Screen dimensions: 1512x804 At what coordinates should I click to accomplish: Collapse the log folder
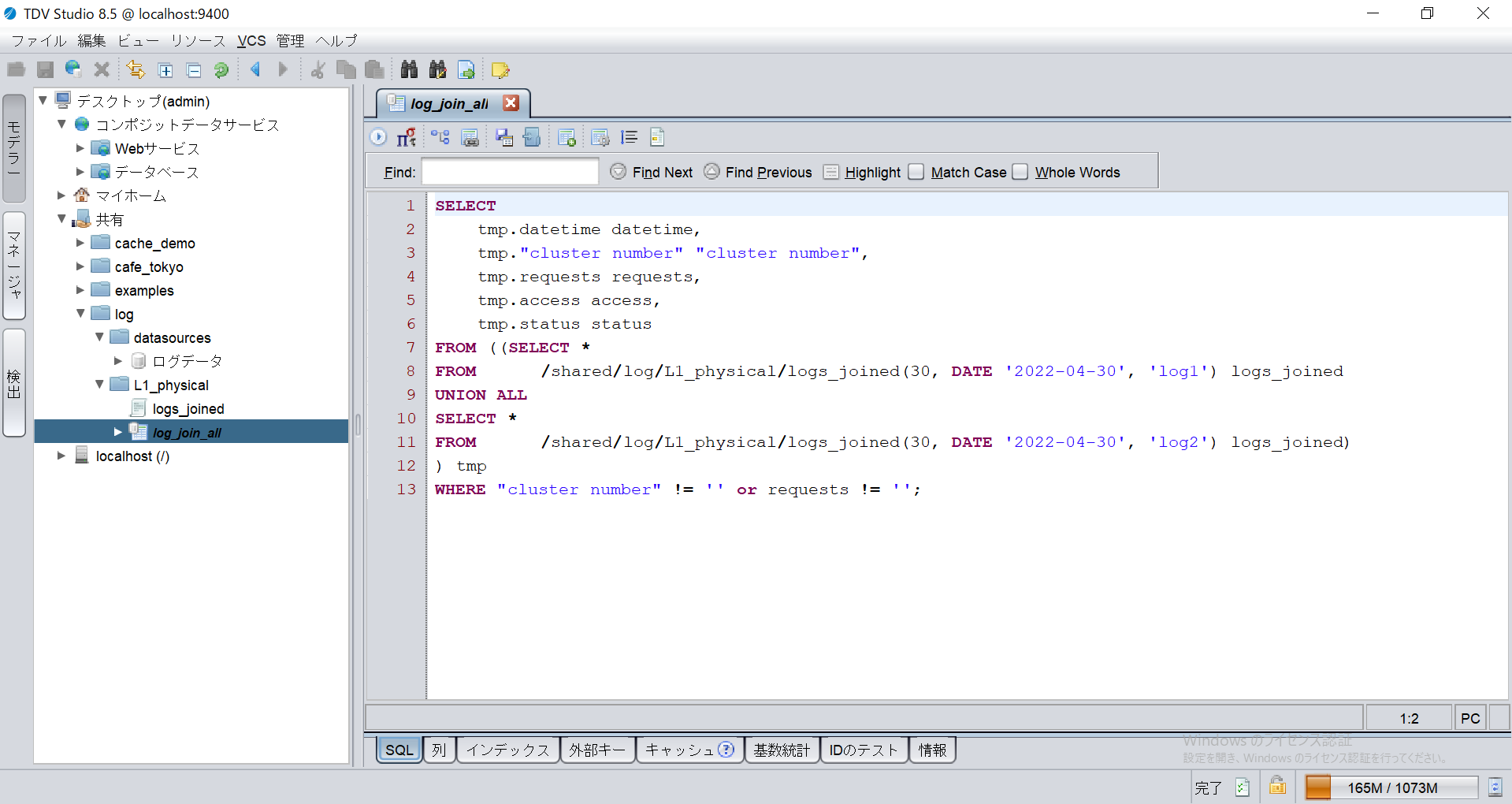pyautogui.click(x=80, y=313)
